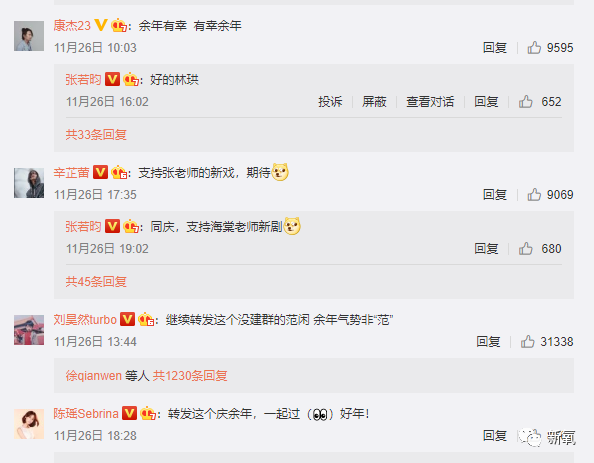This screenshot has width=594, height=463.
Task: Open the 徐qianwen username link
Action: pyautogui.click(x=94, y=375)
